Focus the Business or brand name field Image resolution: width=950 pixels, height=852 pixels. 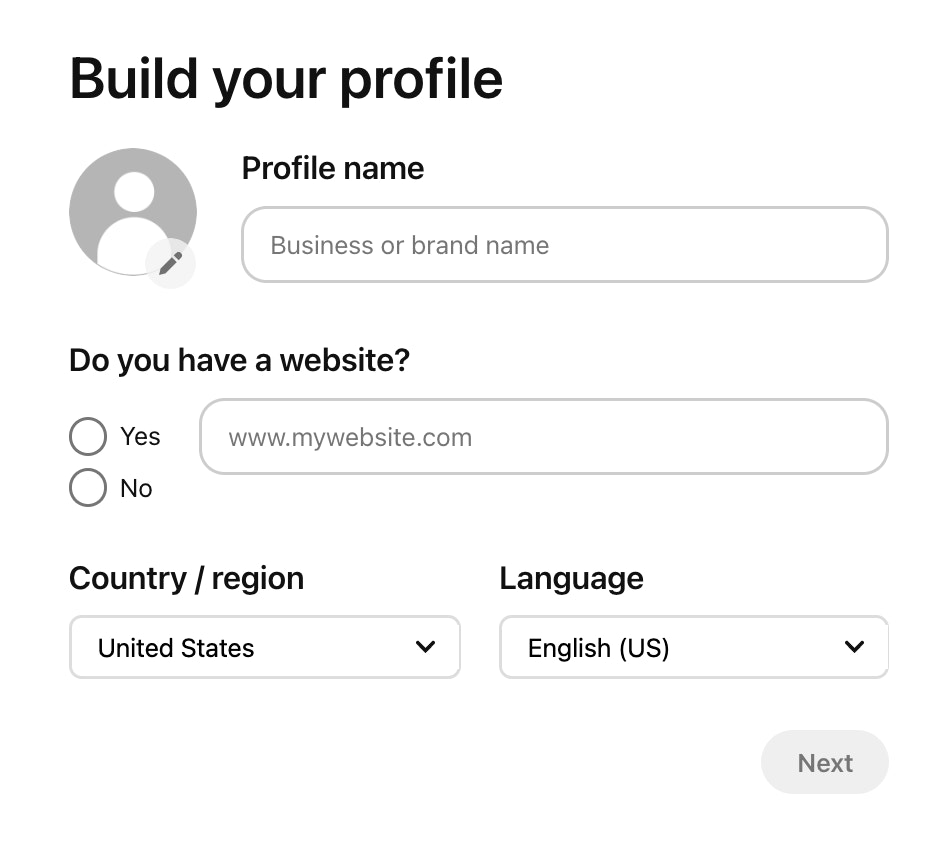click(564, 245)
